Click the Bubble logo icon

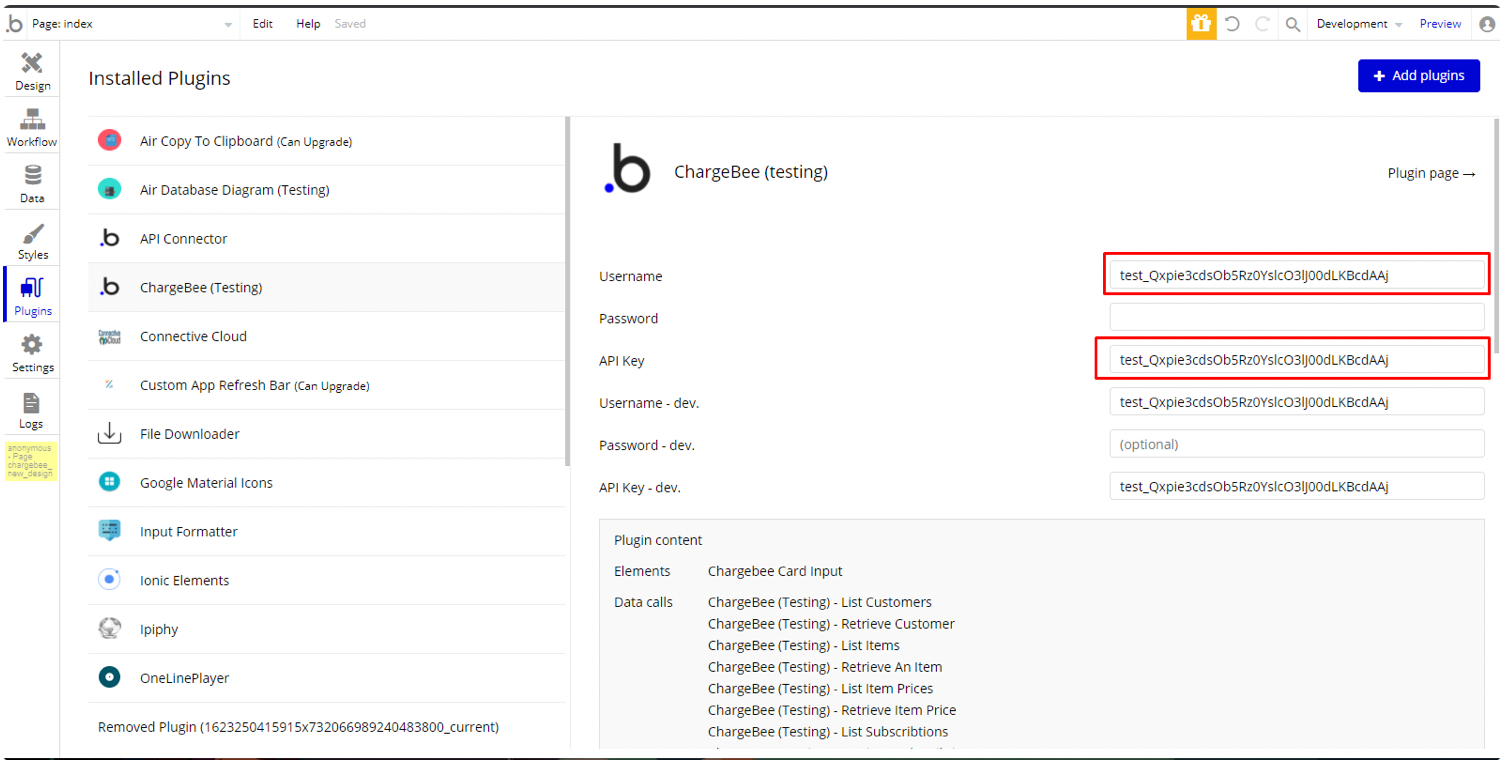click(14, 23)
